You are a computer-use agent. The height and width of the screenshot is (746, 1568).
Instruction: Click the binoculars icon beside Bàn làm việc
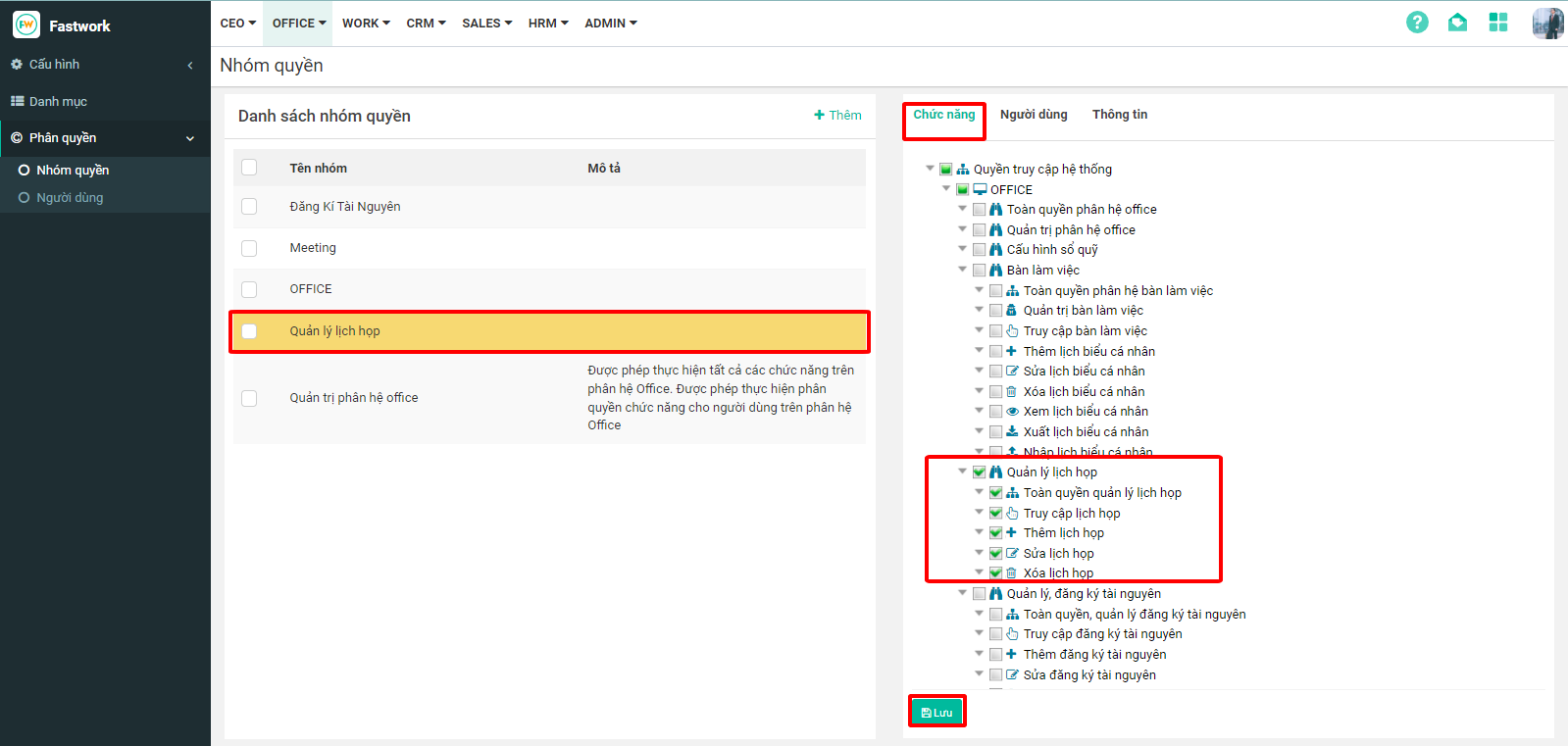pos(995,271)
